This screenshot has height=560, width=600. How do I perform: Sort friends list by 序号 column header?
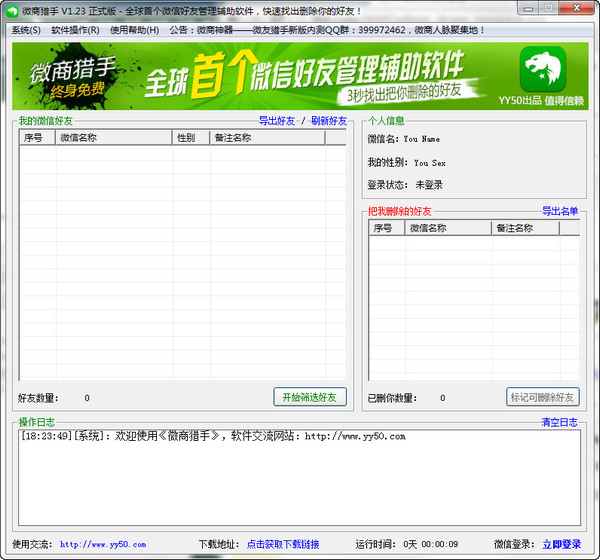(38, 138)
